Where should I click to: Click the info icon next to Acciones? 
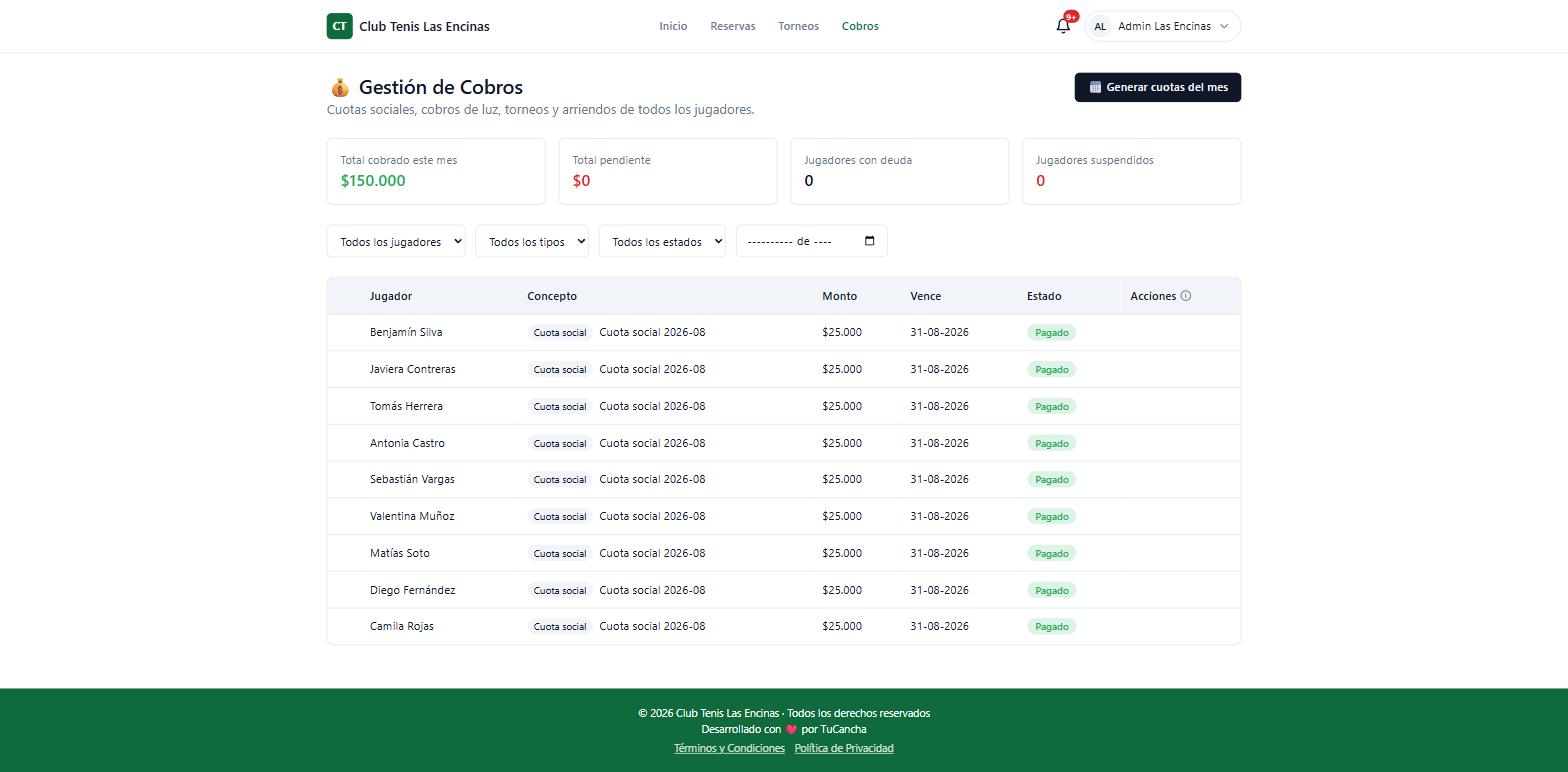1186,296
